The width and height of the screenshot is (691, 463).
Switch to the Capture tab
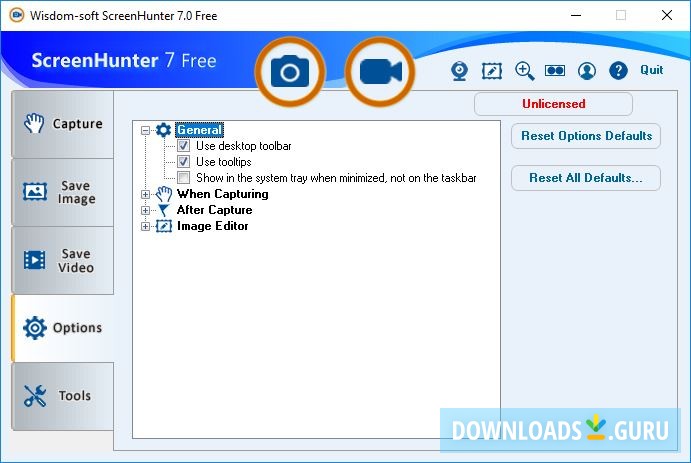pos(63,124)
